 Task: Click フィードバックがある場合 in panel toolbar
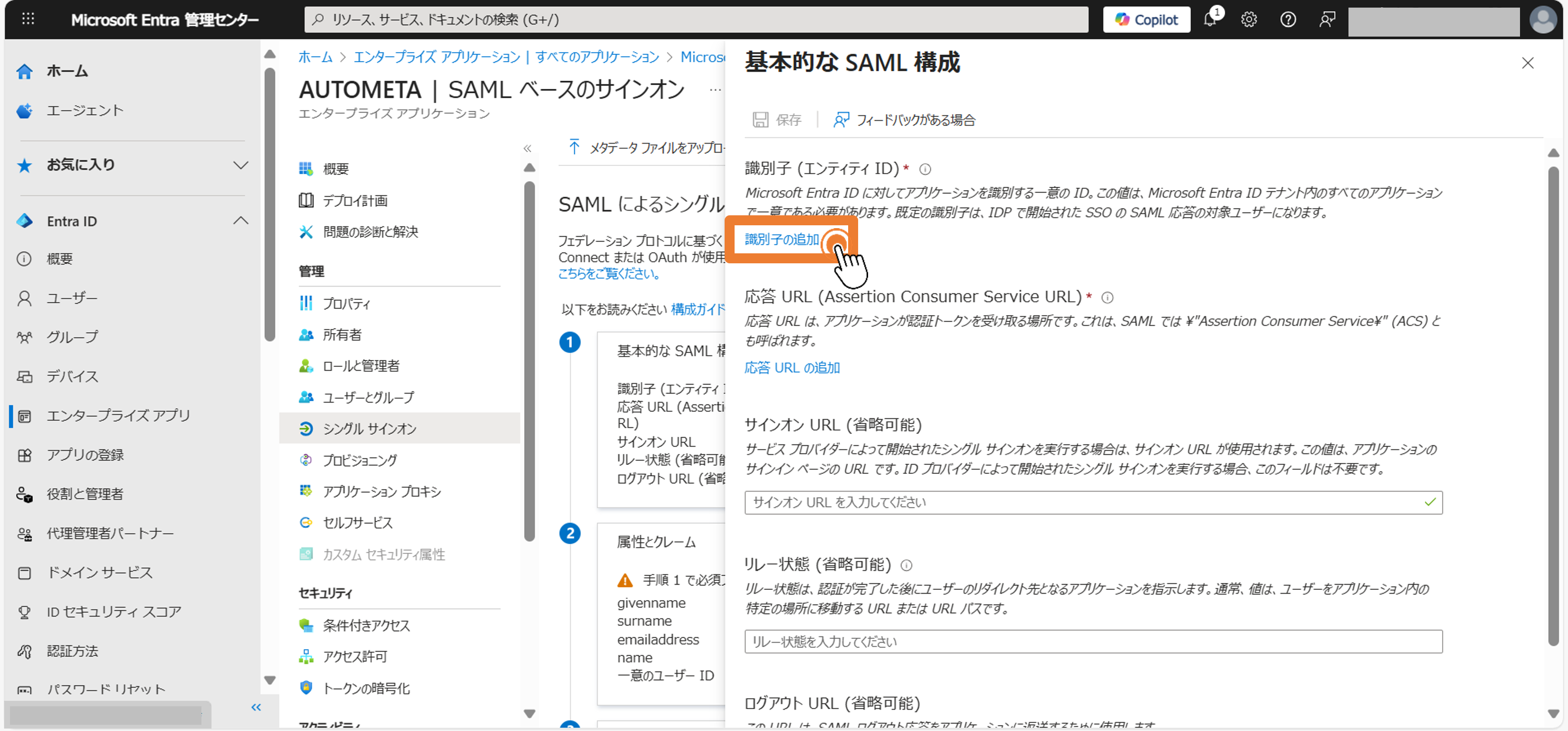pyautogui.click(x=905, y=120)
